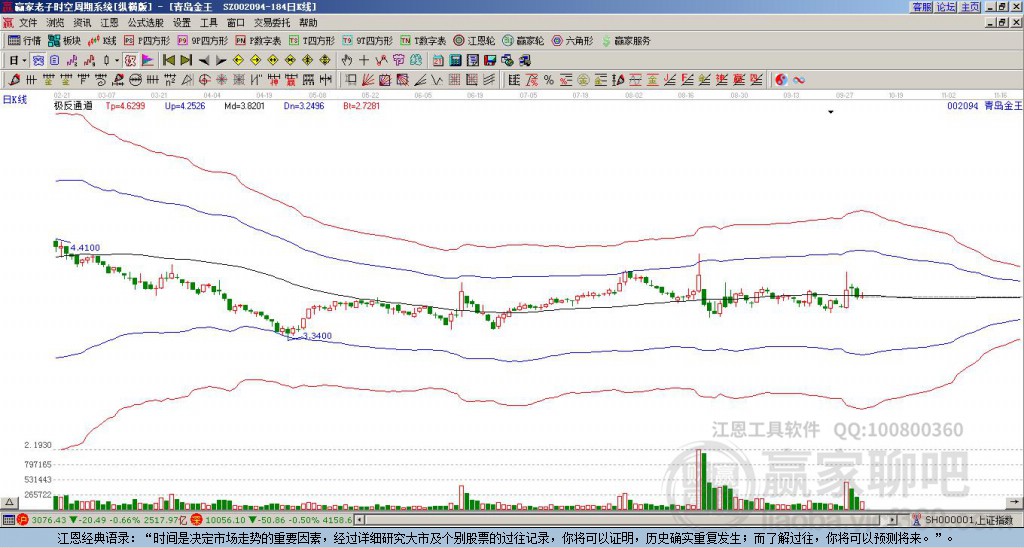Click the Shenzhen index 10056.10 status value
The width and height of the screenshot is (1024, 548).
(x=225, y=520)
